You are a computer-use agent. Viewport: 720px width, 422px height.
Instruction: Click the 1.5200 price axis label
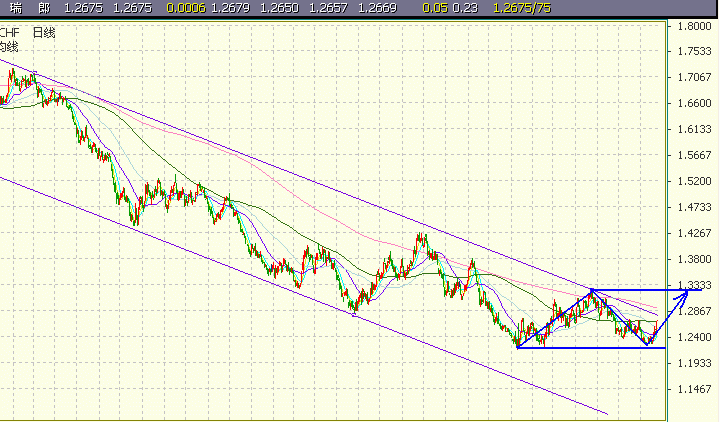pyautogui.click(x=694, y=181)
